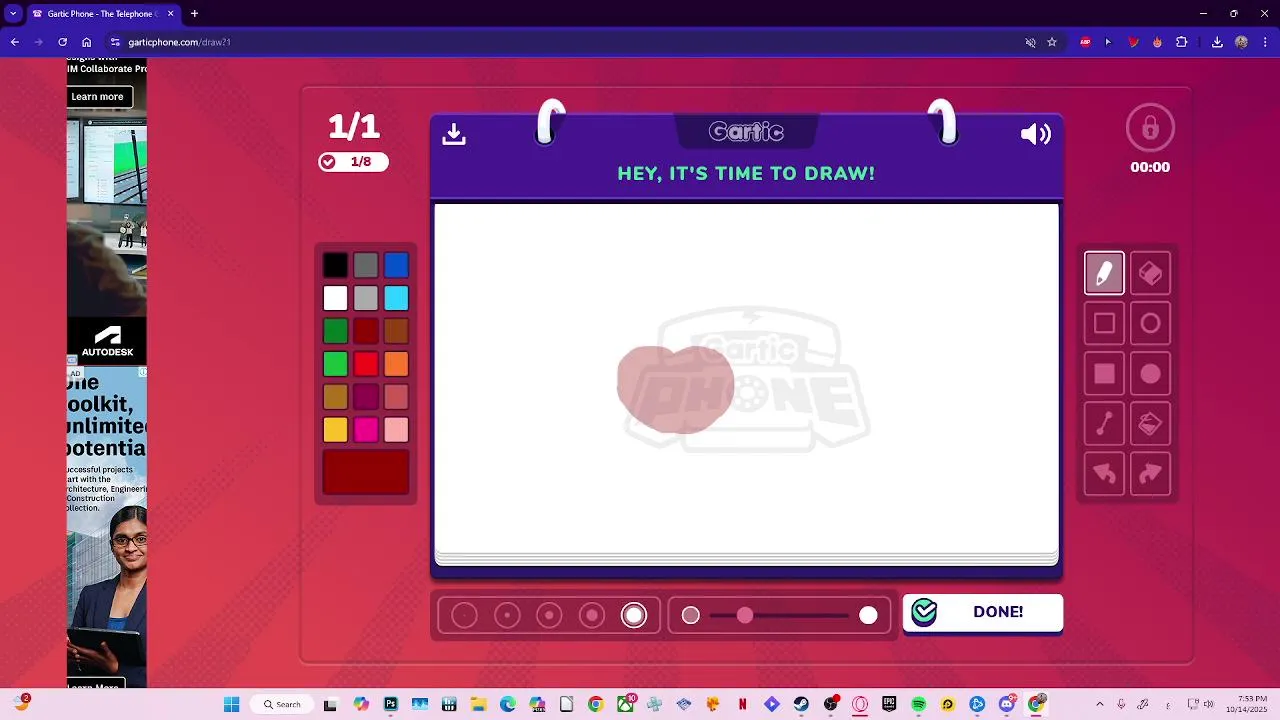Choose the empty rectangle shape tool
Viewport: 1280px width, 720px height.
[1104, 323]
